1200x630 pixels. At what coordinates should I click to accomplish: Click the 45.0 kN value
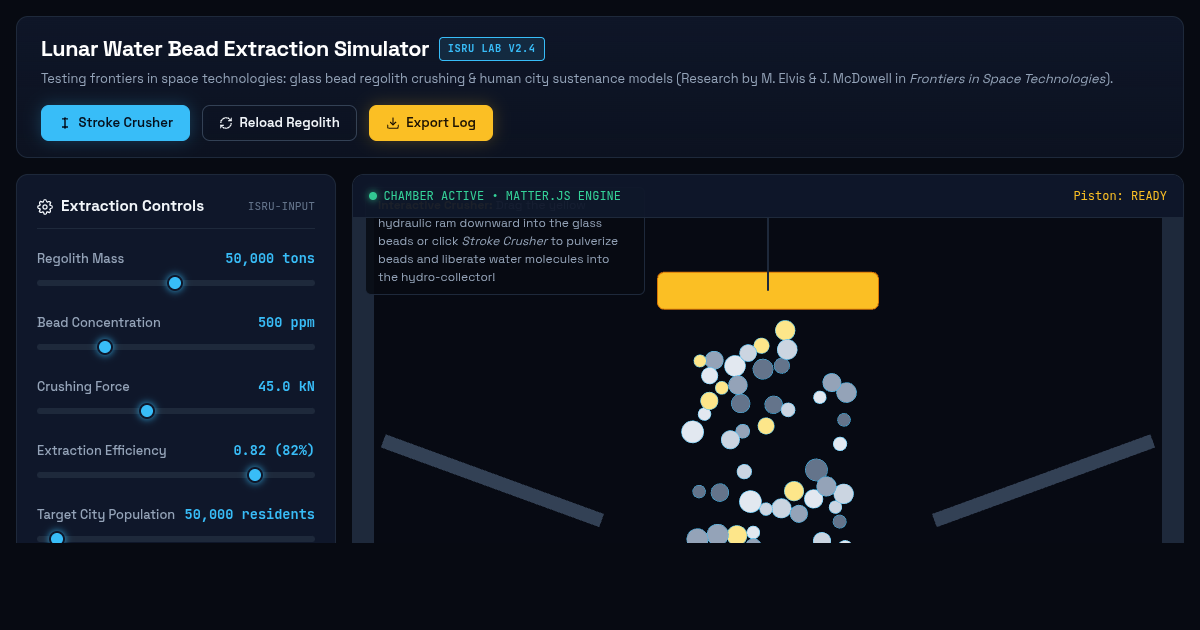(286, 386)
